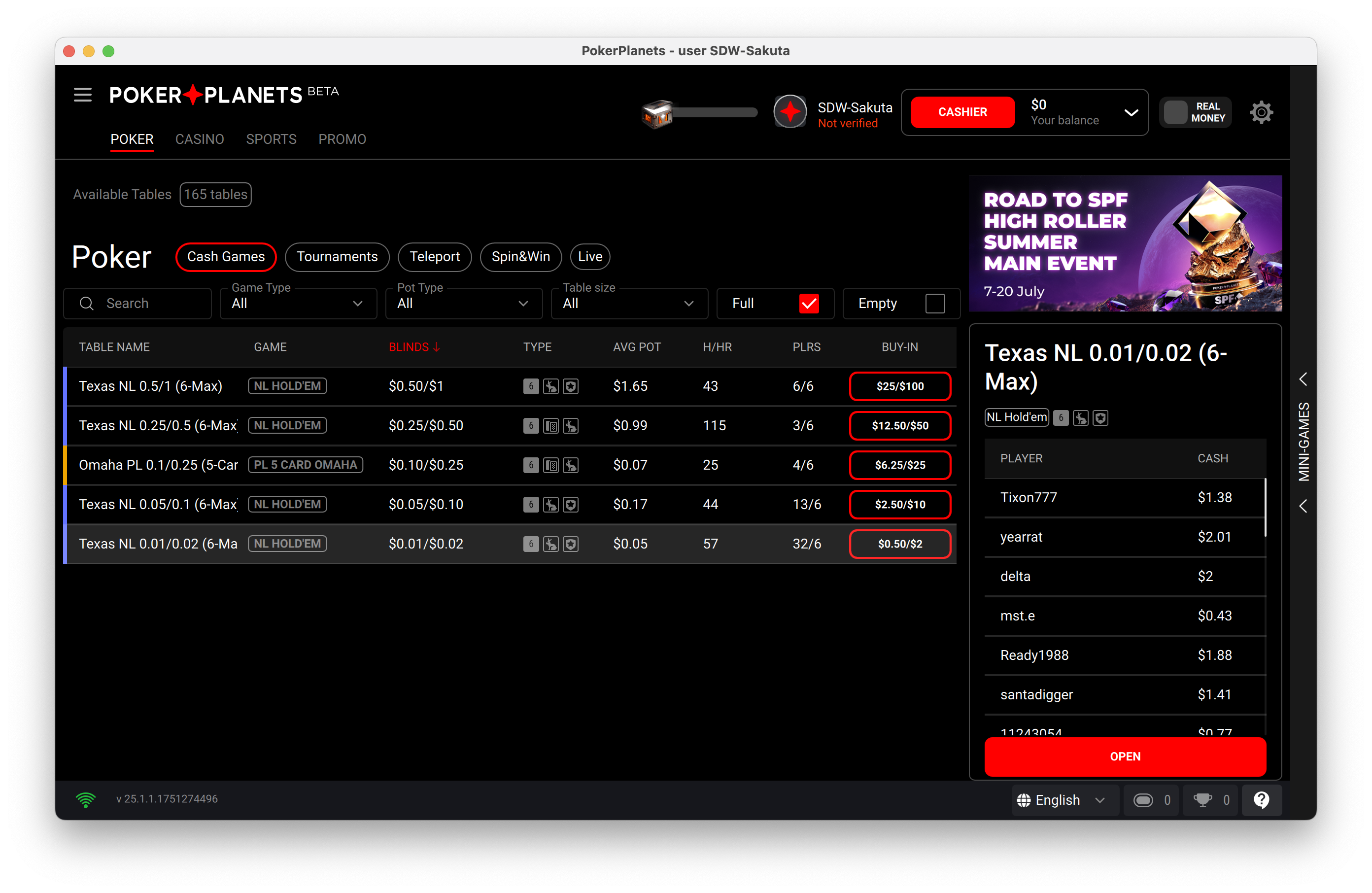Click the 6-seat icon in details panel
Screen dimensions: 1372x893
tap(1061, 418)
